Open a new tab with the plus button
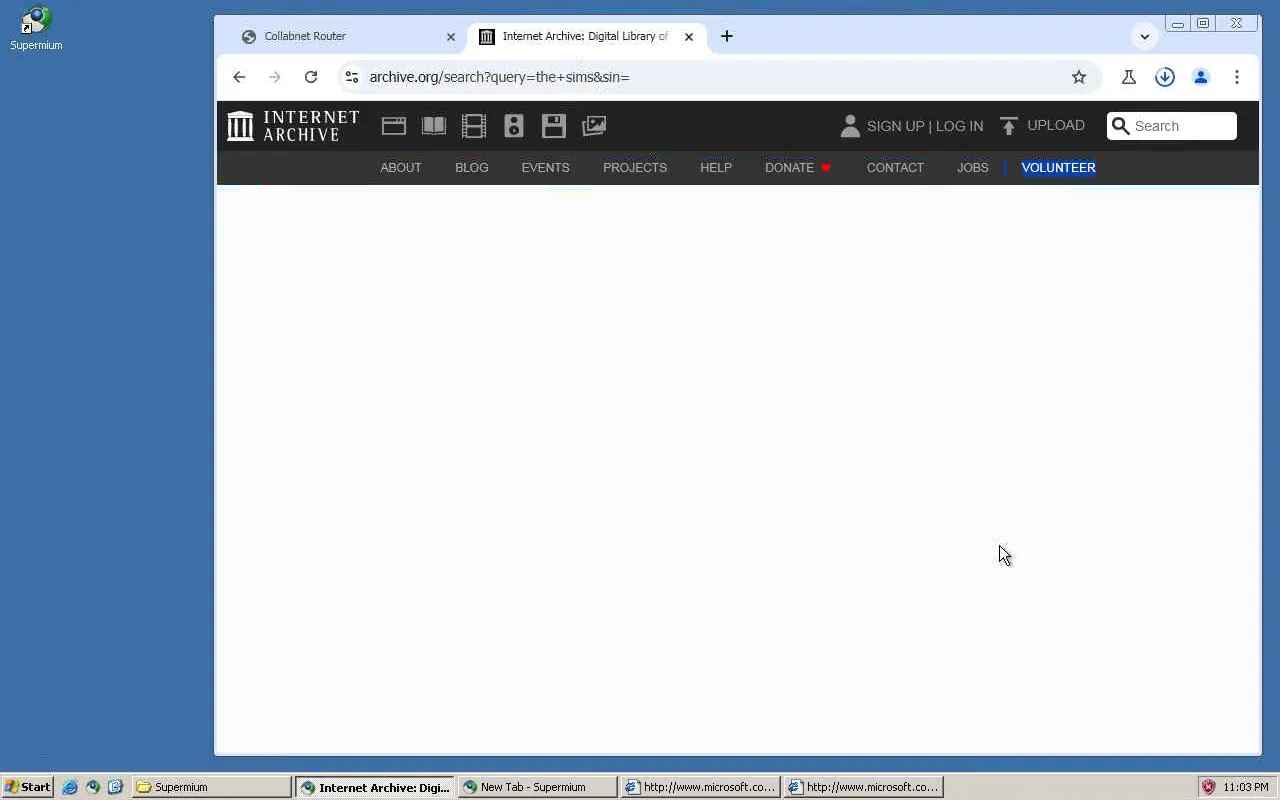Screen dimensions: 1280x800 [727, 36]
